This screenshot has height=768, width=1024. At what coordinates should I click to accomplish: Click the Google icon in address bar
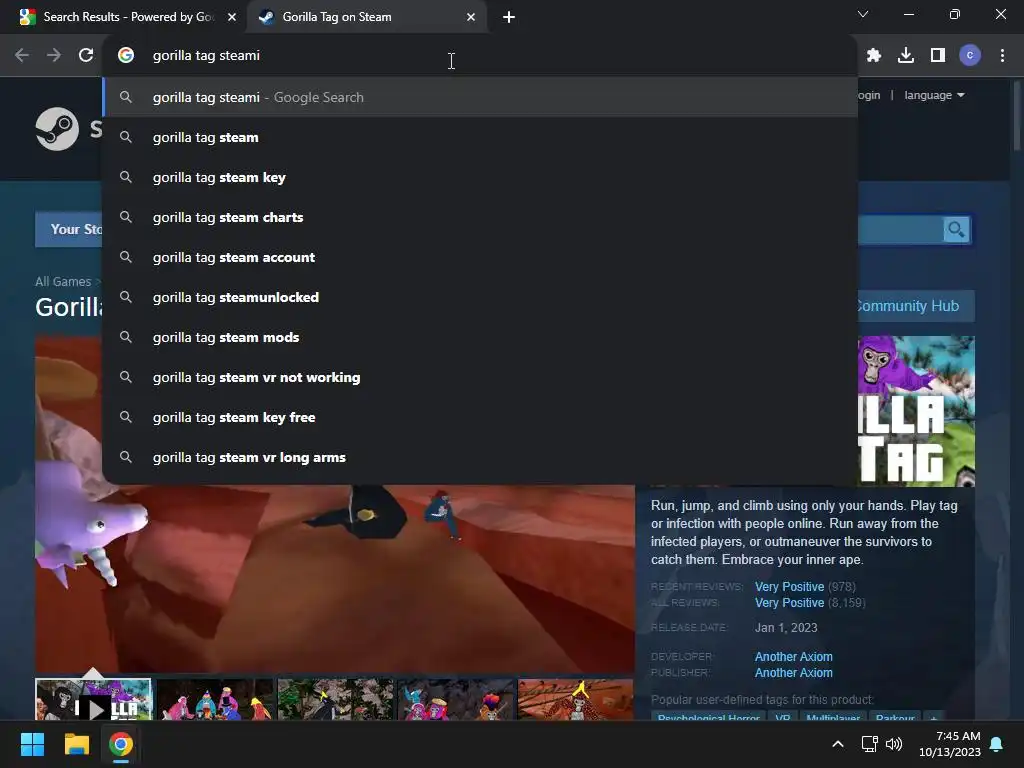126,56
